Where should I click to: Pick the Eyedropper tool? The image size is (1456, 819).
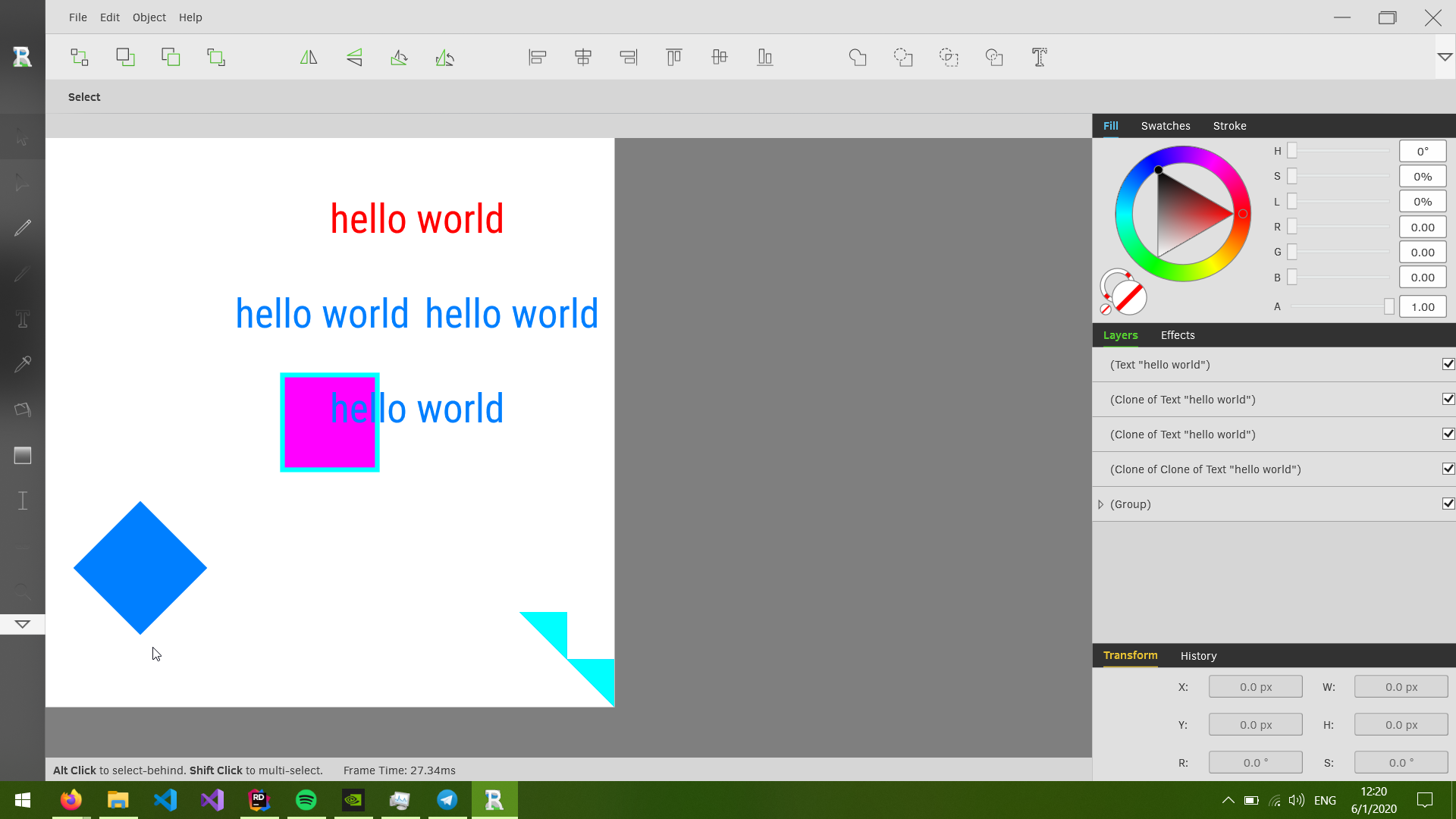point(23,364)
